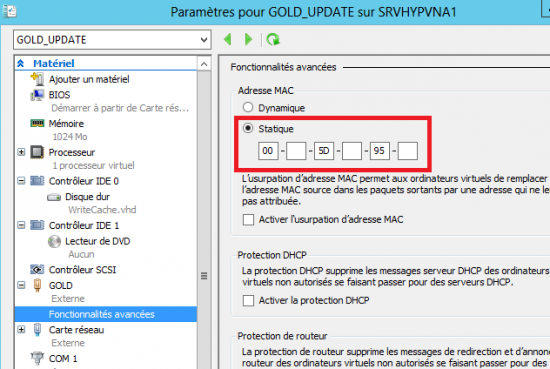Click the Contrôleur IDE 0 icon
The height and width of the screenshot is (369, 550).
(x=37, y=181)
